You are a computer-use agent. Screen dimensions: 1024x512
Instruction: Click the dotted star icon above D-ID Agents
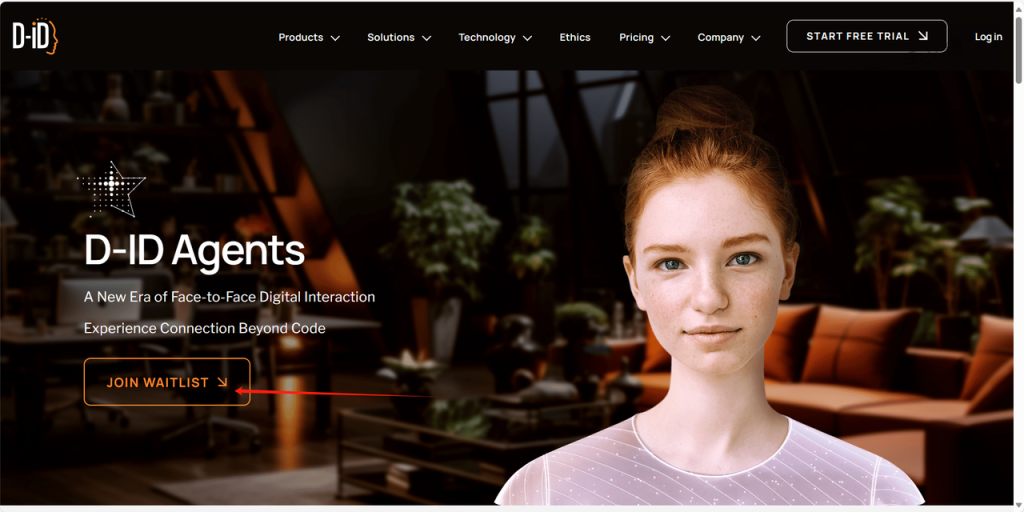(111, 189)
